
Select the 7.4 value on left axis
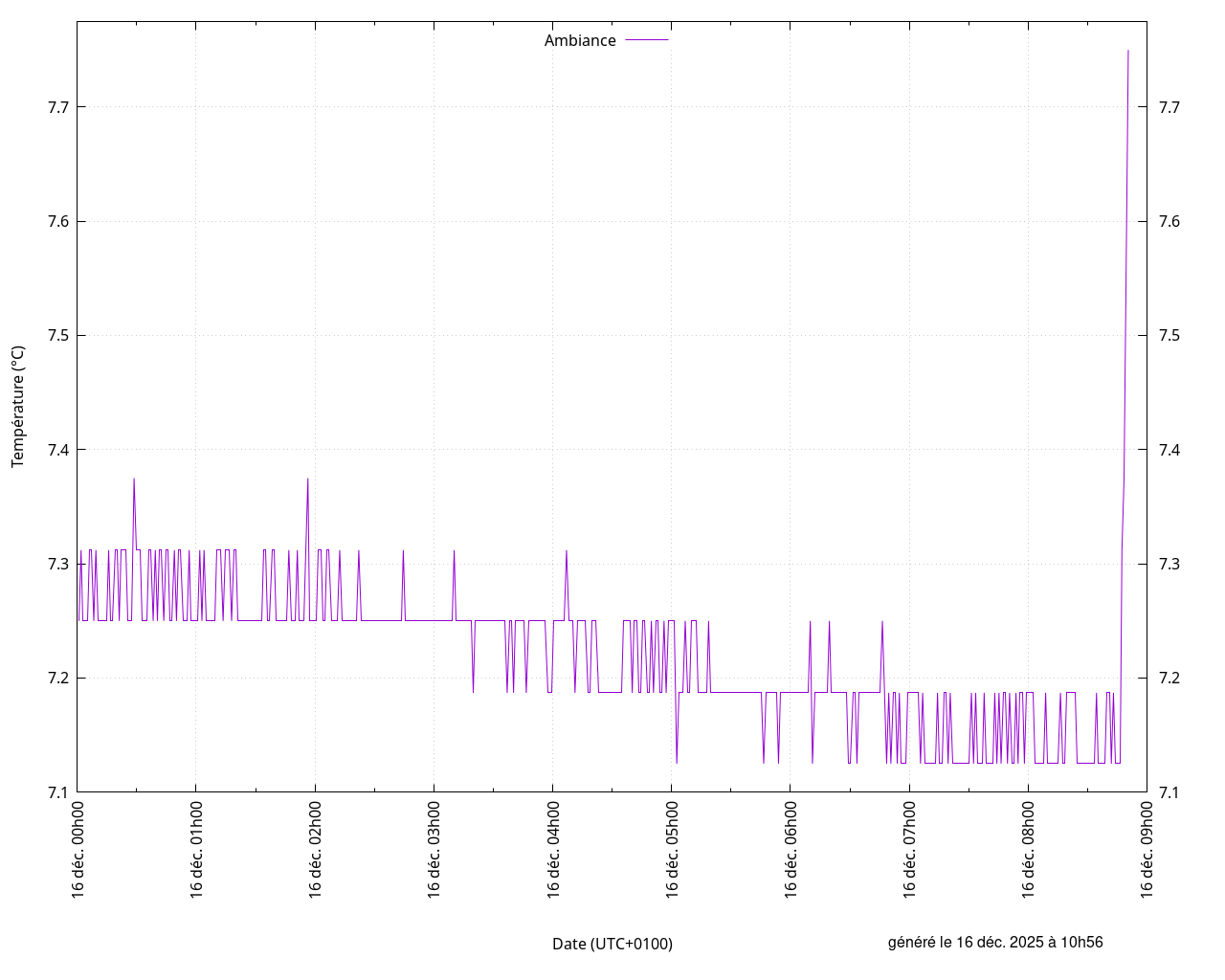(59, 450)
